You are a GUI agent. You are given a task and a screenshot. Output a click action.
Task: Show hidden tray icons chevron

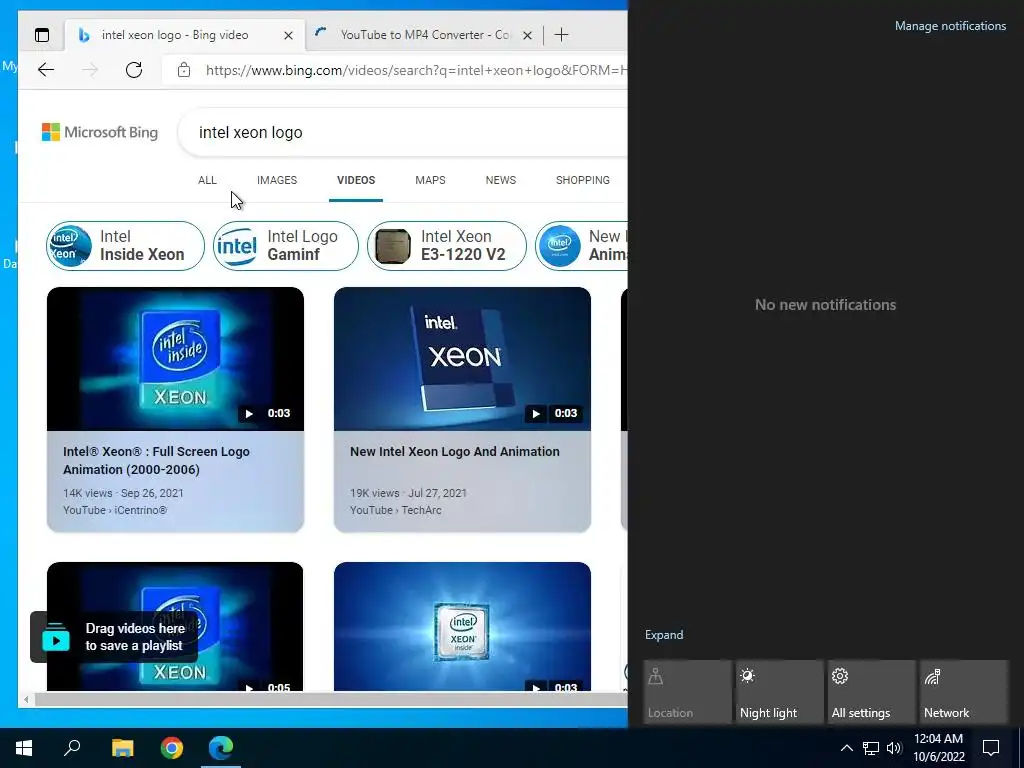(846, 748)
